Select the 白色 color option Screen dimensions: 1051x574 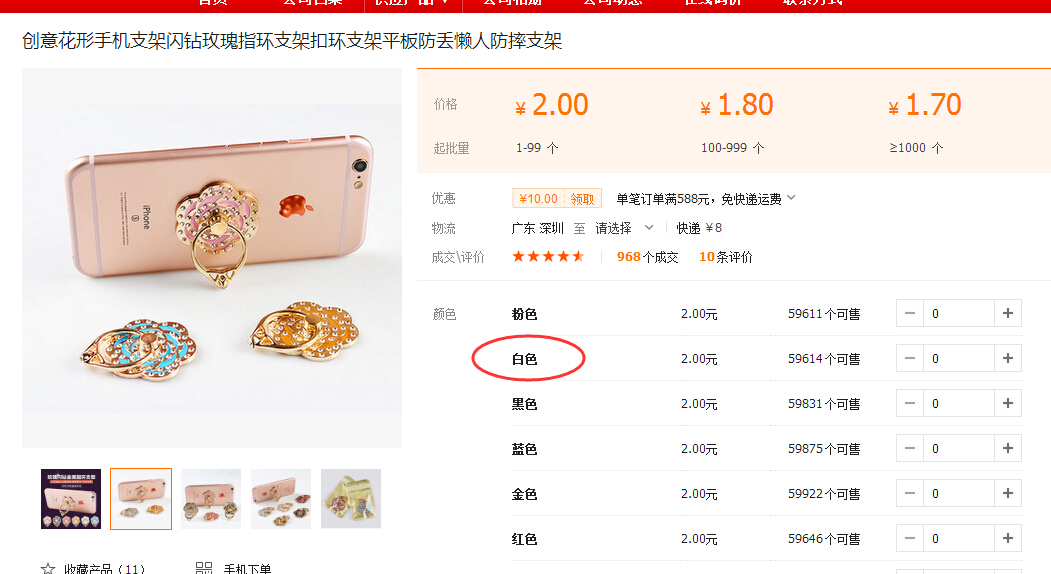coord(524,359)
